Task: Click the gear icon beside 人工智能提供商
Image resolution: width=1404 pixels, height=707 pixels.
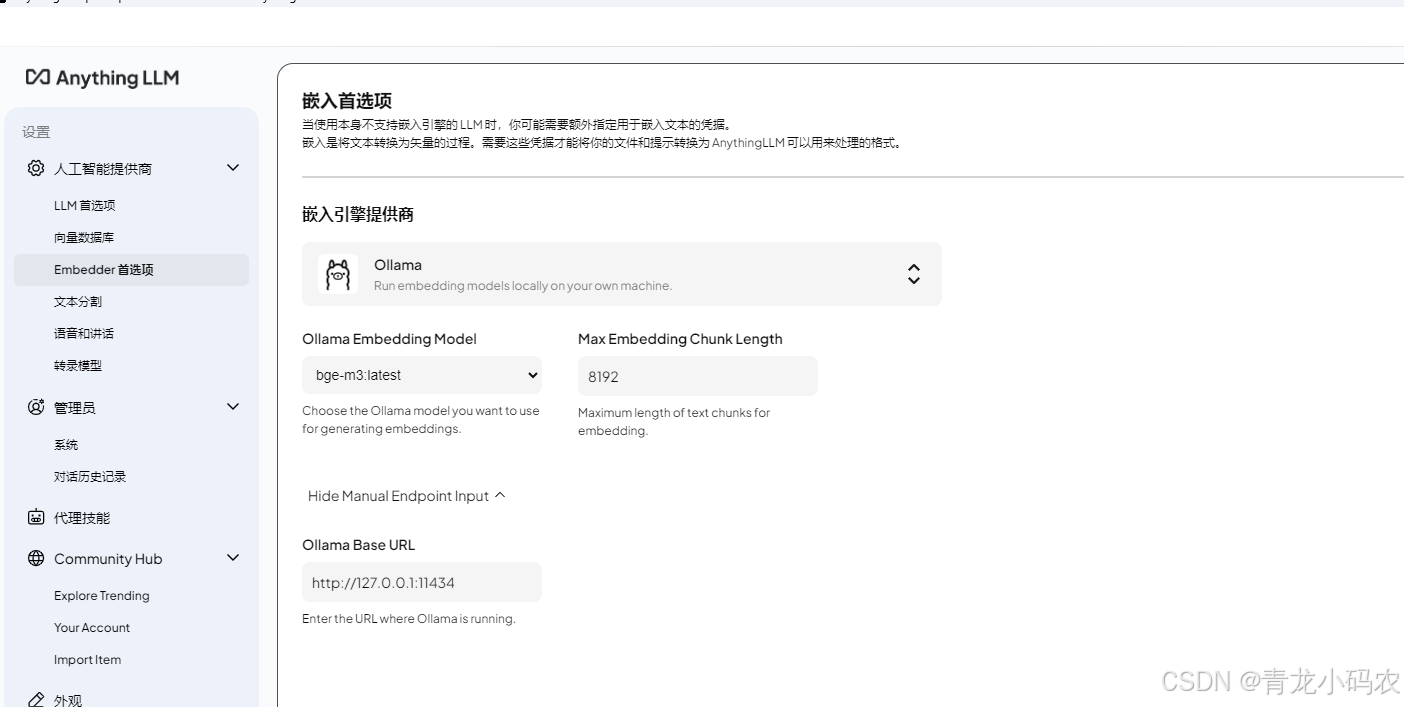Action: (x=36, y=168)
